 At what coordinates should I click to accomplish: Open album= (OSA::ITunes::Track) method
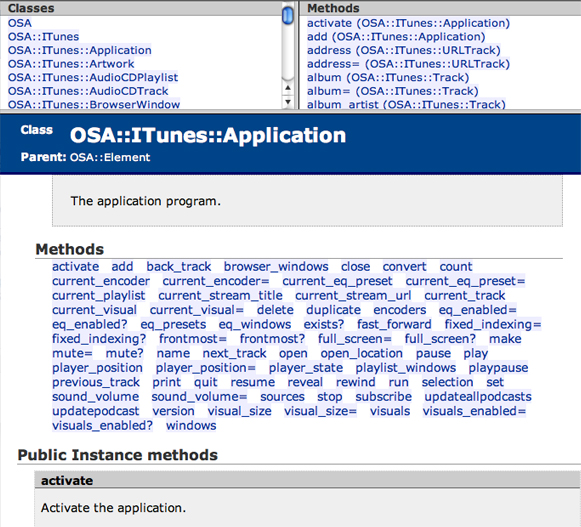[393, 91]
